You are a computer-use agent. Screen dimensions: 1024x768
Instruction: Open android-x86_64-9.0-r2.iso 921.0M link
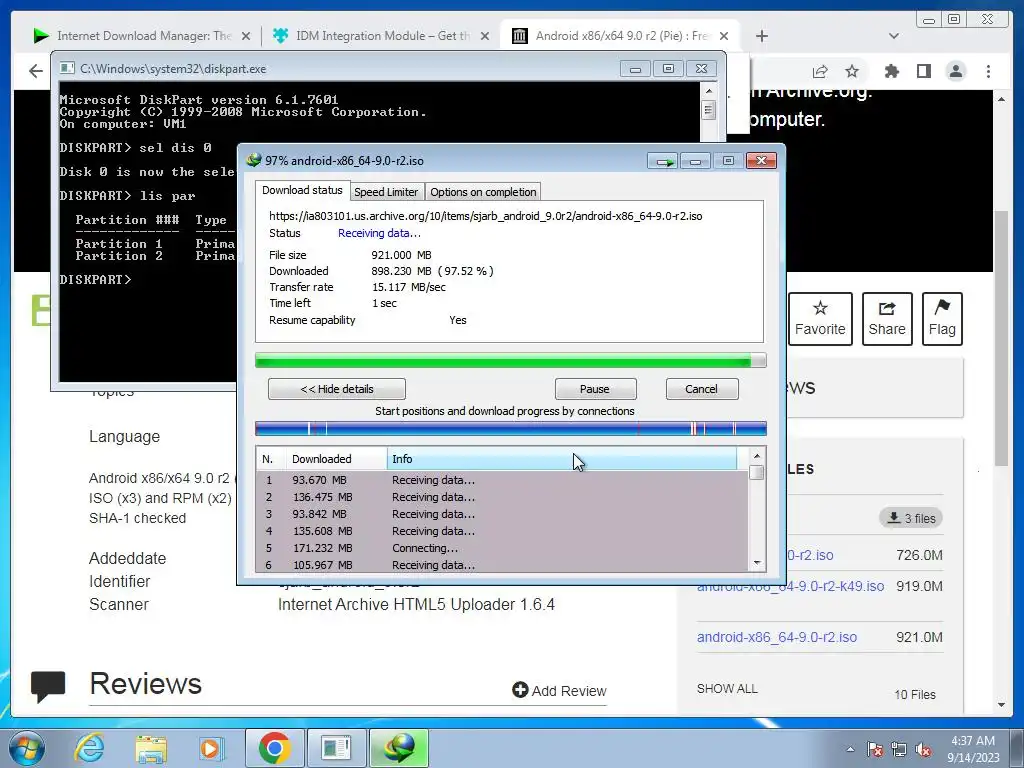point(776,637)
